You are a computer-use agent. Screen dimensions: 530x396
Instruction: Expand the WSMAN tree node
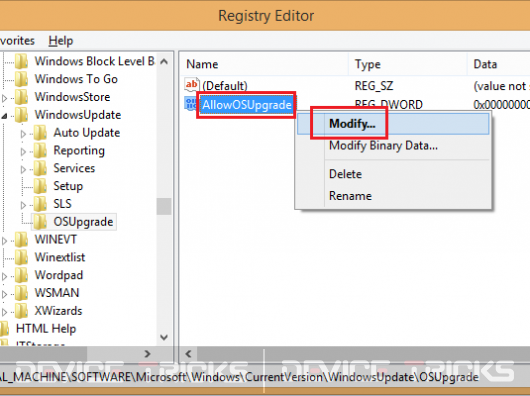tap(4, 294)
